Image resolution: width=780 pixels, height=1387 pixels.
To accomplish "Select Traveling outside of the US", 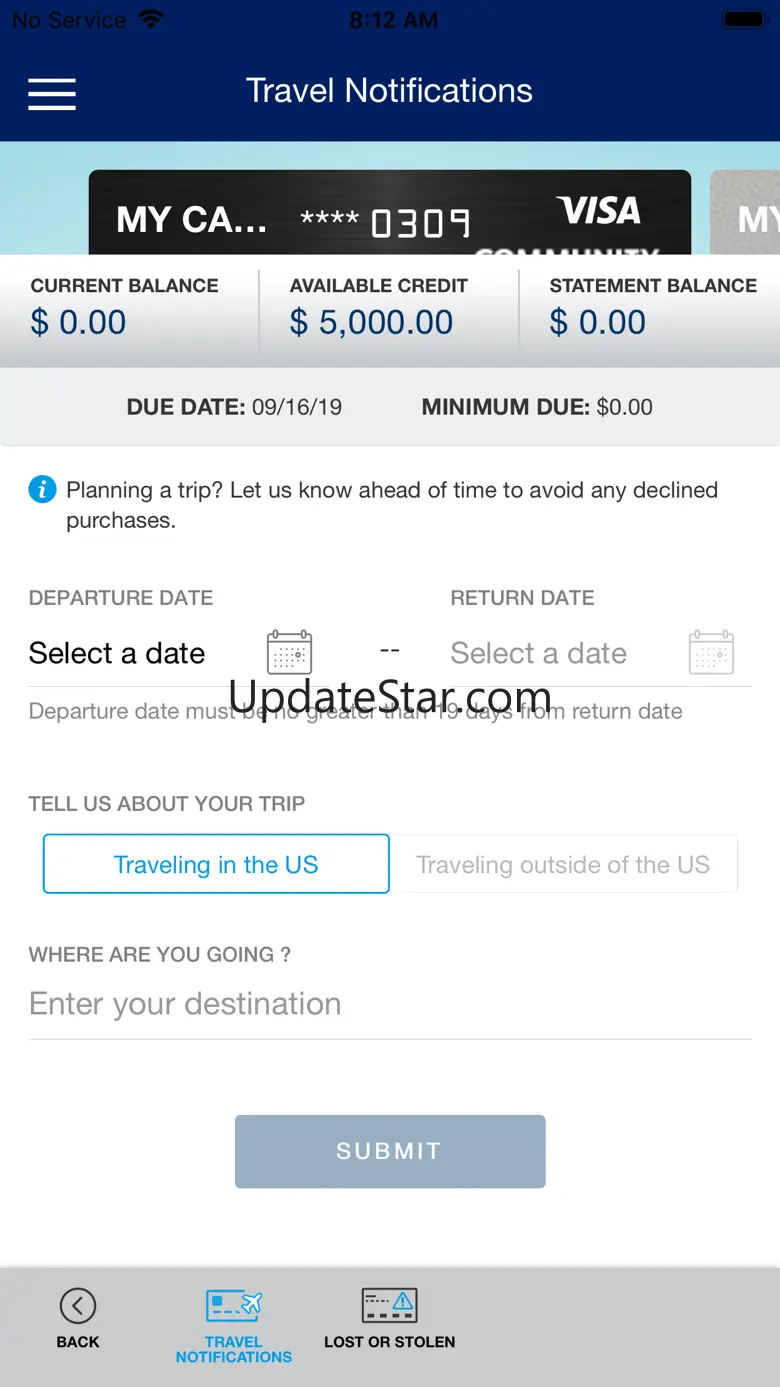I will 563,864.
